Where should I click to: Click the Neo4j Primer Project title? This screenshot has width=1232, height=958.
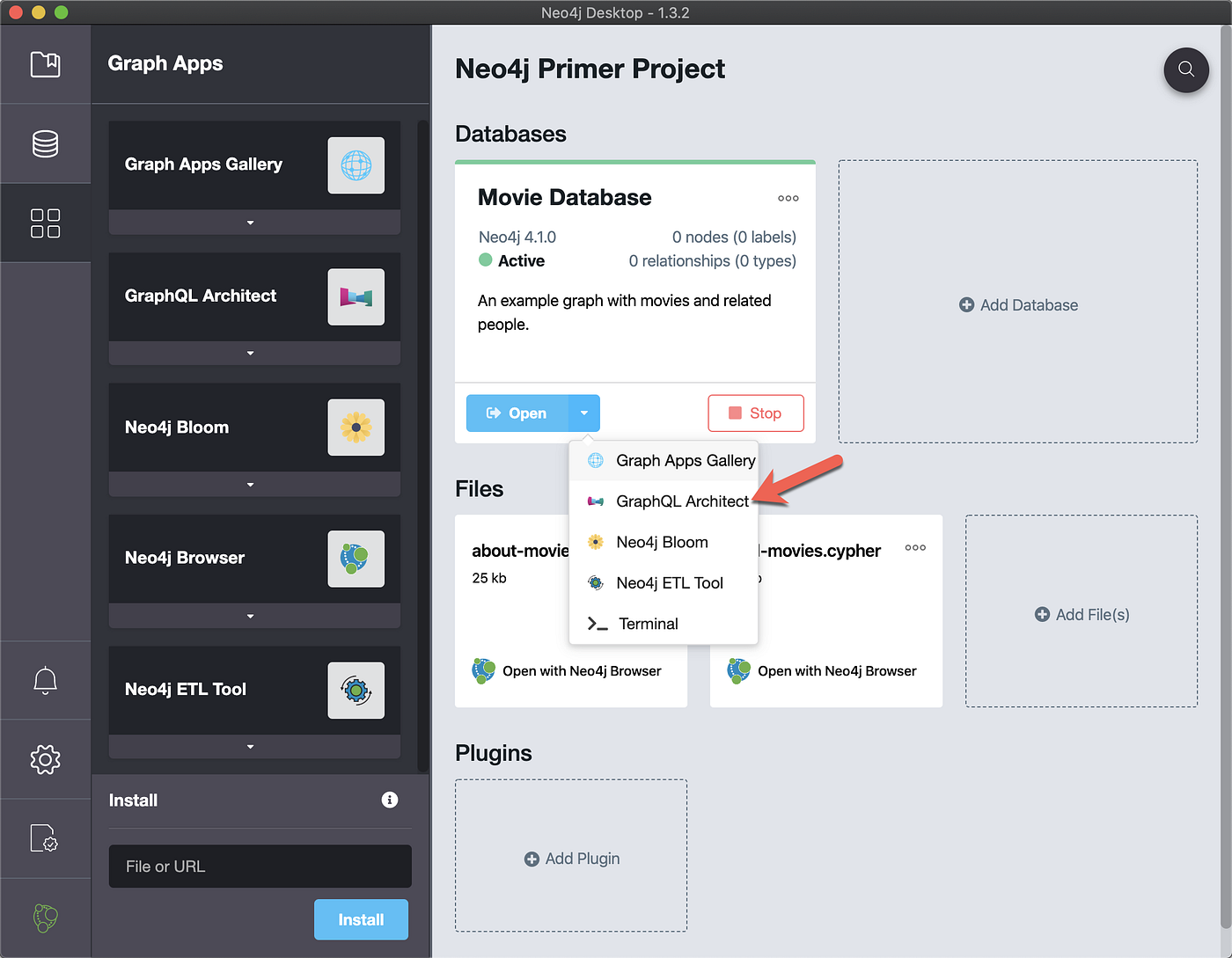click(x=590, y=69)
